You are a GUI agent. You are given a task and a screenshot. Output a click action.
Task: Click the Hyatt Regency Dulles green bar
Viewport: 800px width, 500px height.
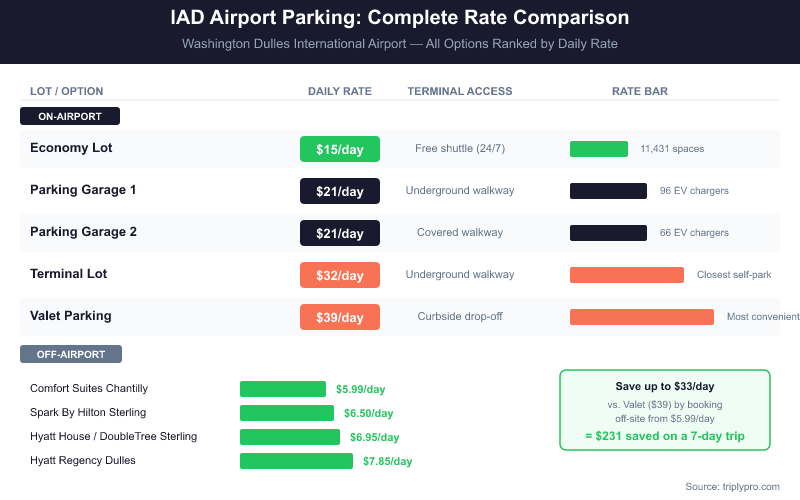pos(296,461)
